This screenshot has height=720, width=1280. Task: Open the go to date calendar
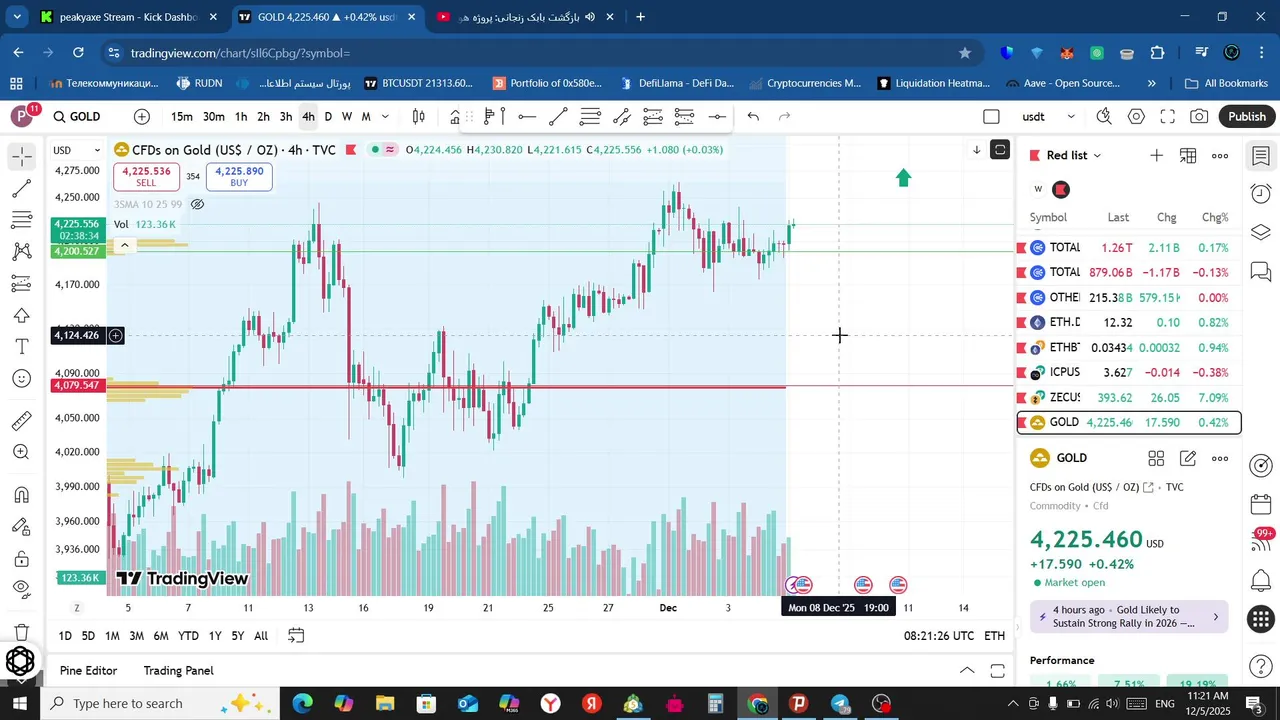pos(296,636)
